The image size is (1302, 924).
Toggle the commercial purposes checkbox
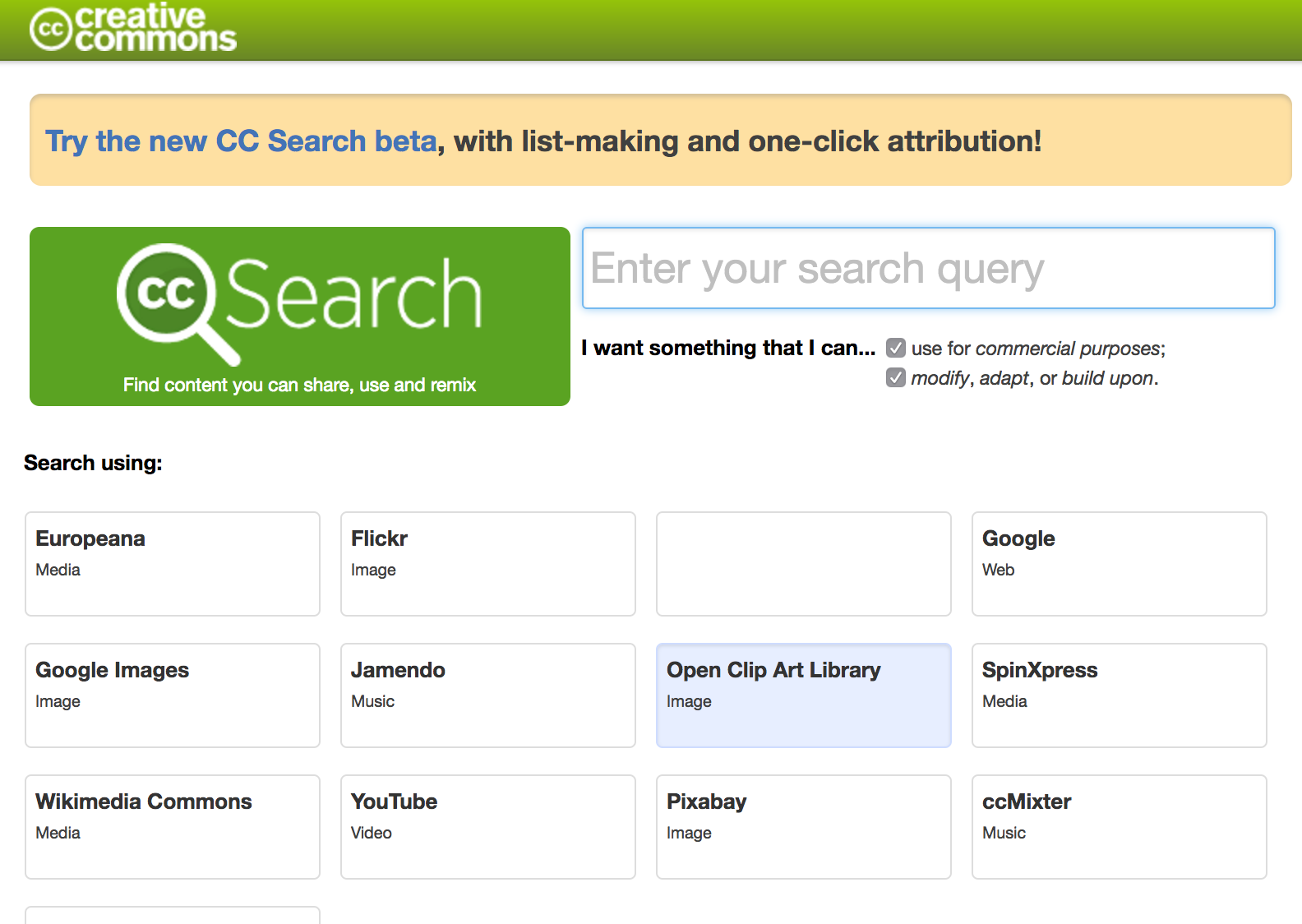tap(896, 348)
